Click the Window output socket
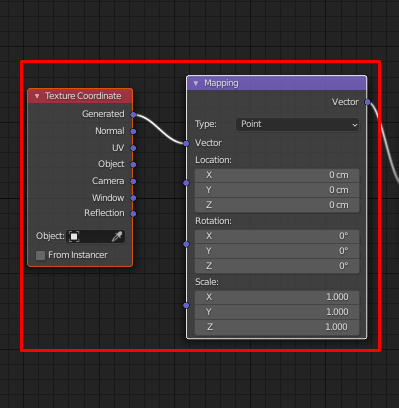 [x=133, y=198]
